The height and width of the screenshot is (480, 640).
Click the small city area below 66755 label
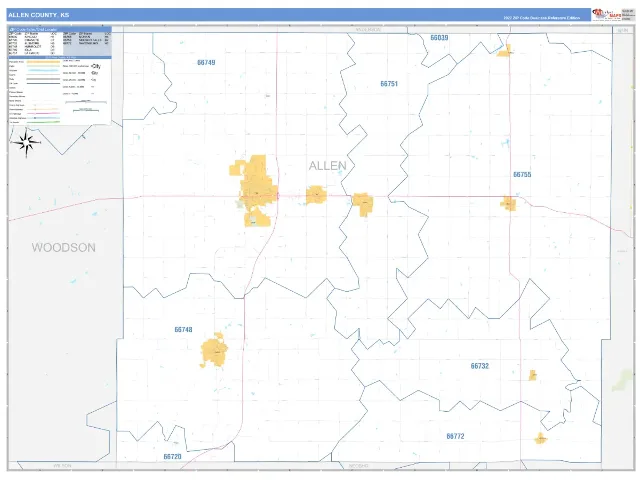(509, 203)
